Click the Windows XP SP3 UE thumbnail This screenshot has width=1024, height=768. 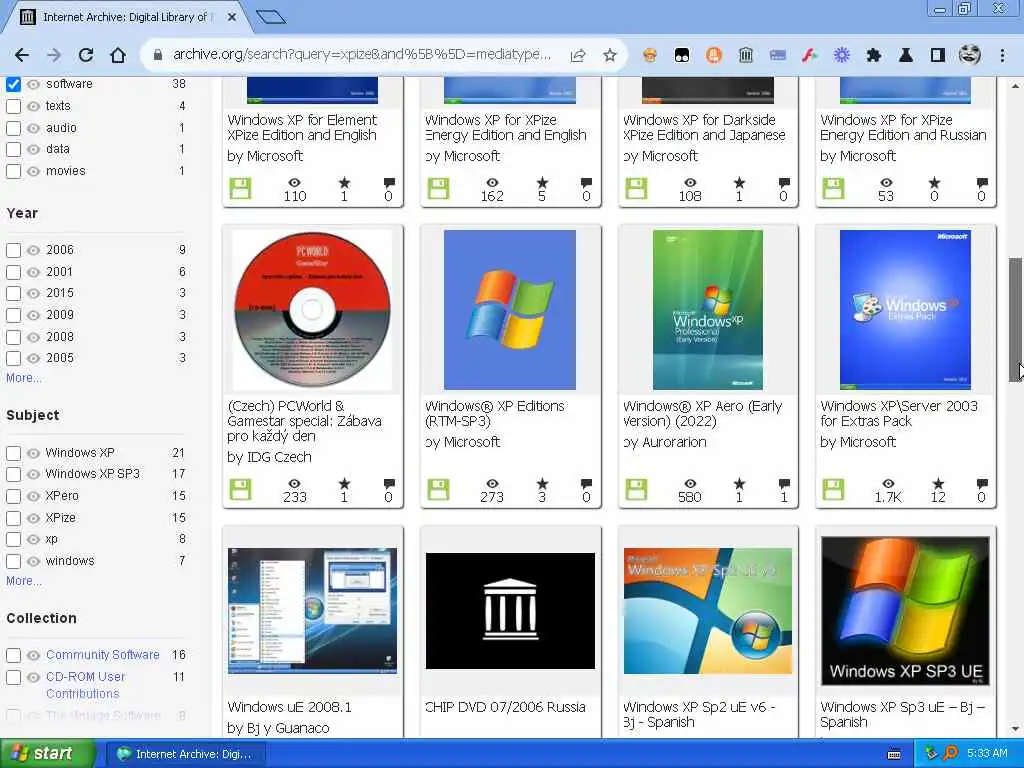click(905, 611)
